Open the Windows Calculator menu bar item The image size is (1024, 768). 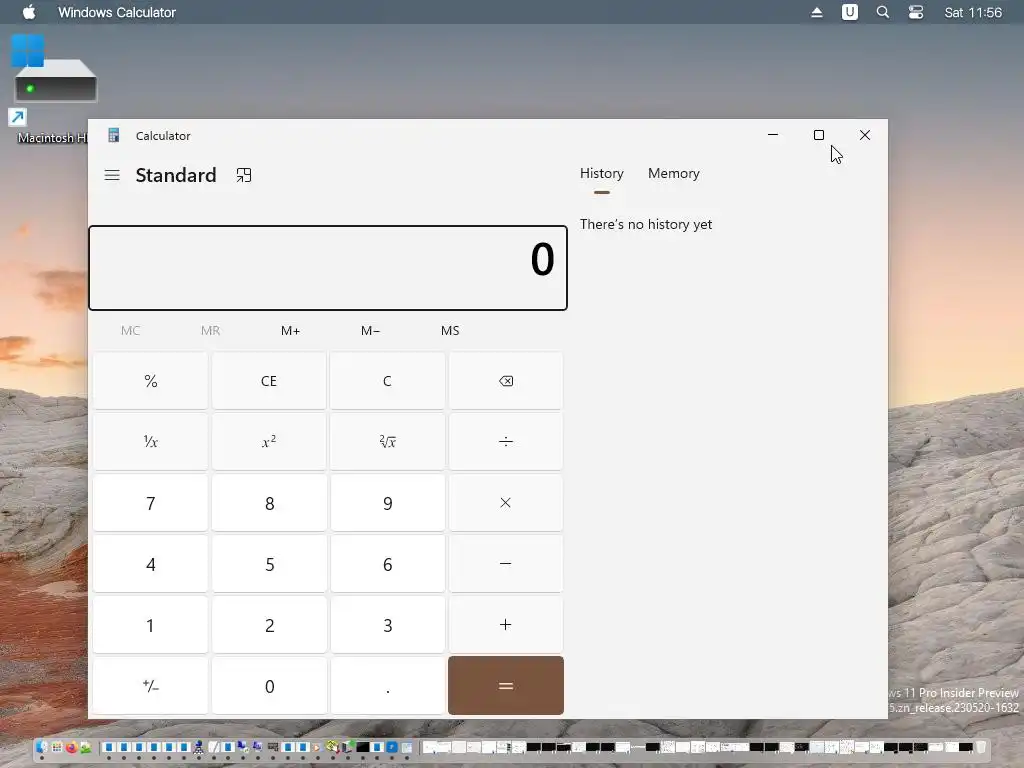click(x=117, y=12)
